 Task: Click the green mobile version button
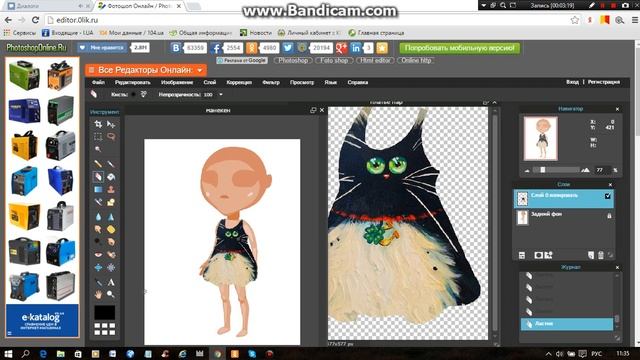[x=460, y=48]
